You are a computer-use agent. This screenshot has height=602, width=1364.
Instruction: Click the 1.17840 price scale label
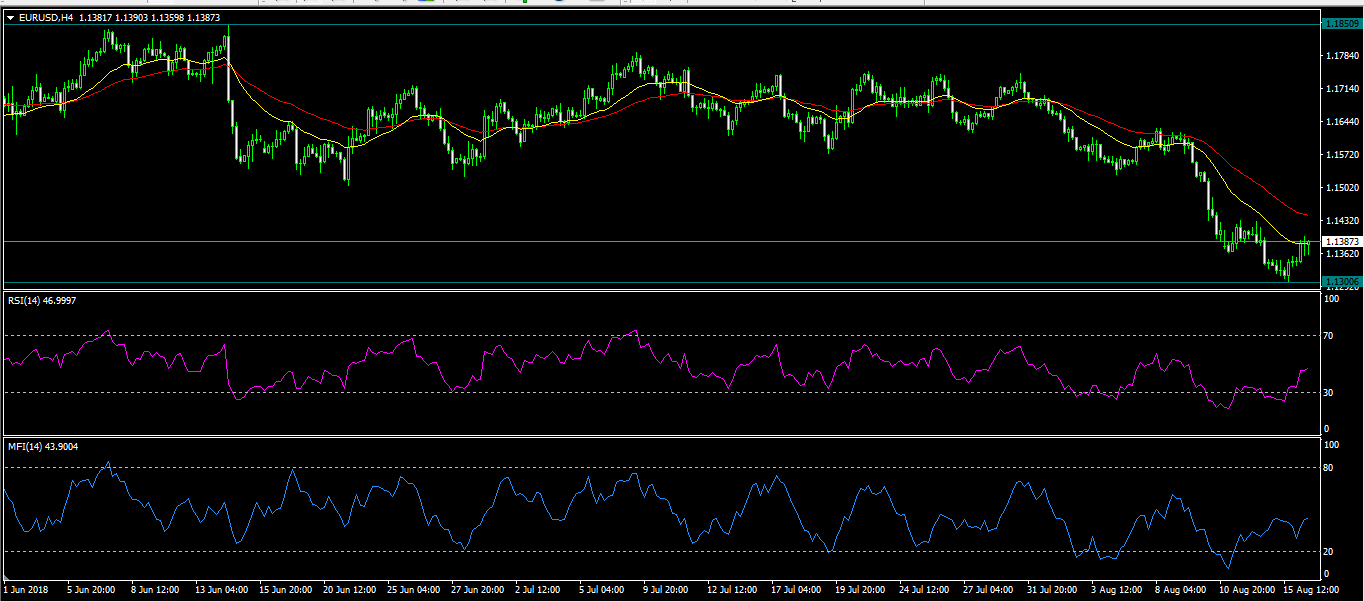1340,56
